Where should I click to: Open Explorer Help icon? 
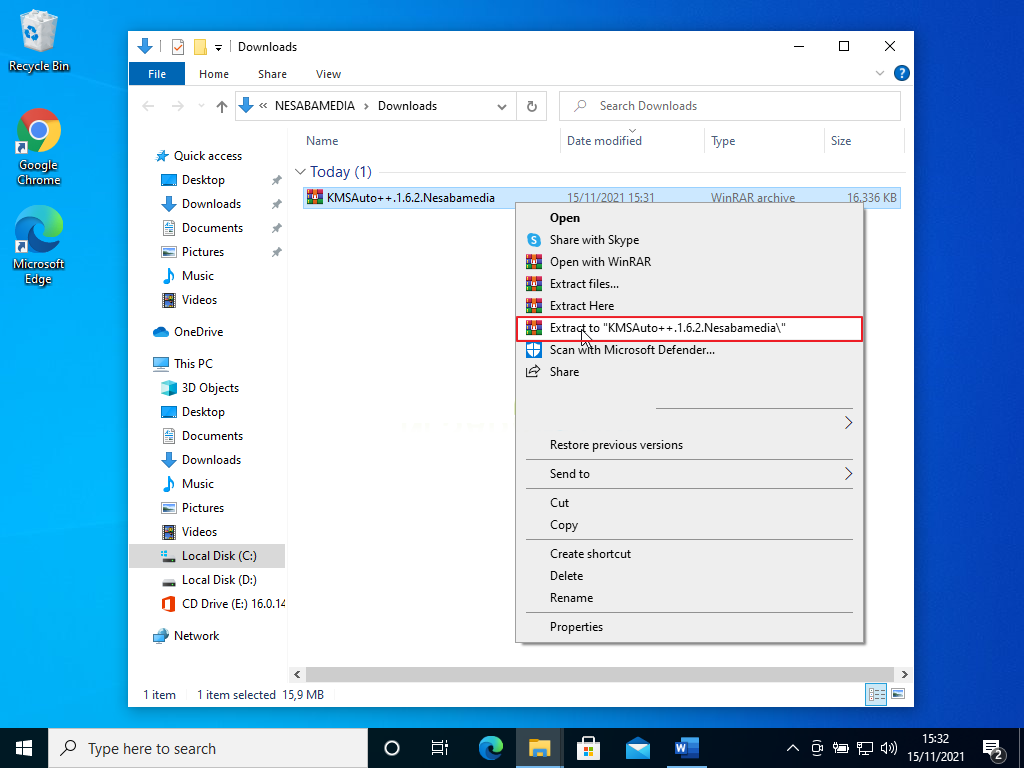(902, 73)
